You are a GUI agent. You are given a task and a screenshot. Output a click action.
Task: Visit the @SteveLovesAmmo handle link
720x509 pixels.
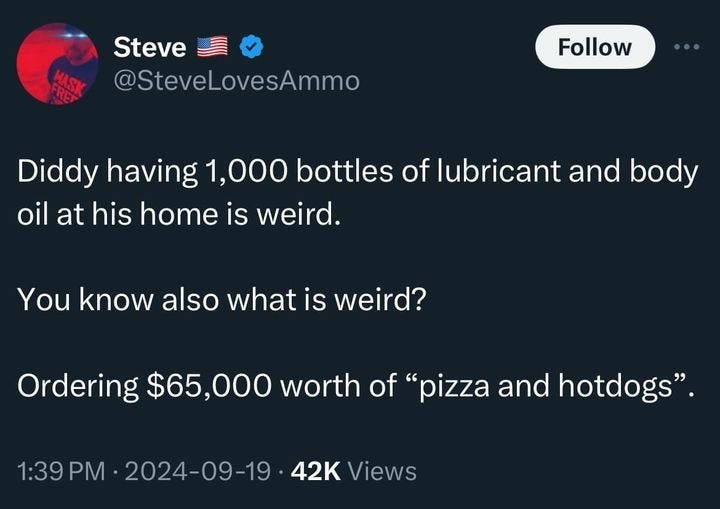pyautogui.click(x=236, y=81)
